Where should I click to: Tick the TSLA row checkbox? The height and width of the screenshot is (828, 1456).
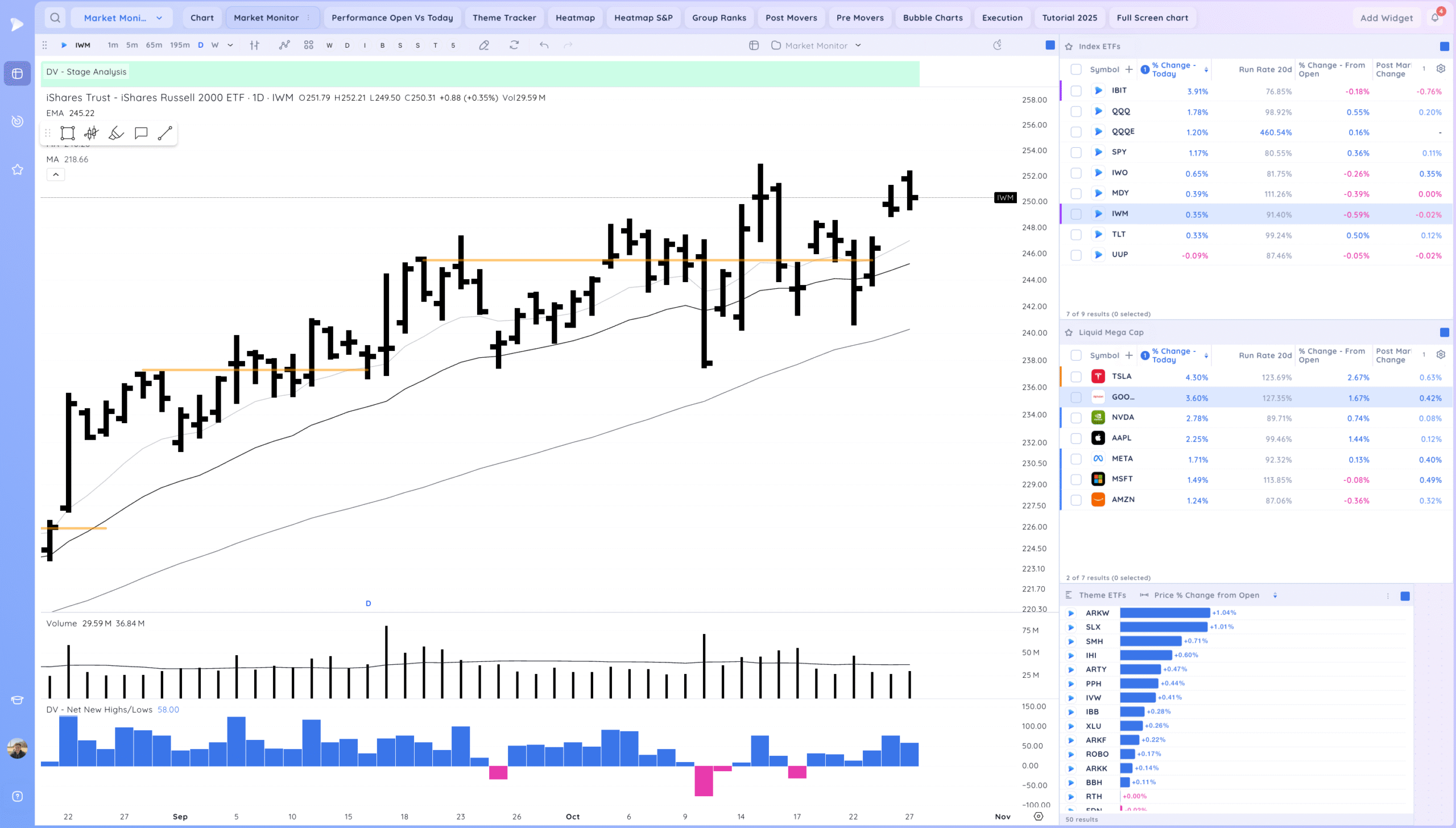pos(1076,377)
